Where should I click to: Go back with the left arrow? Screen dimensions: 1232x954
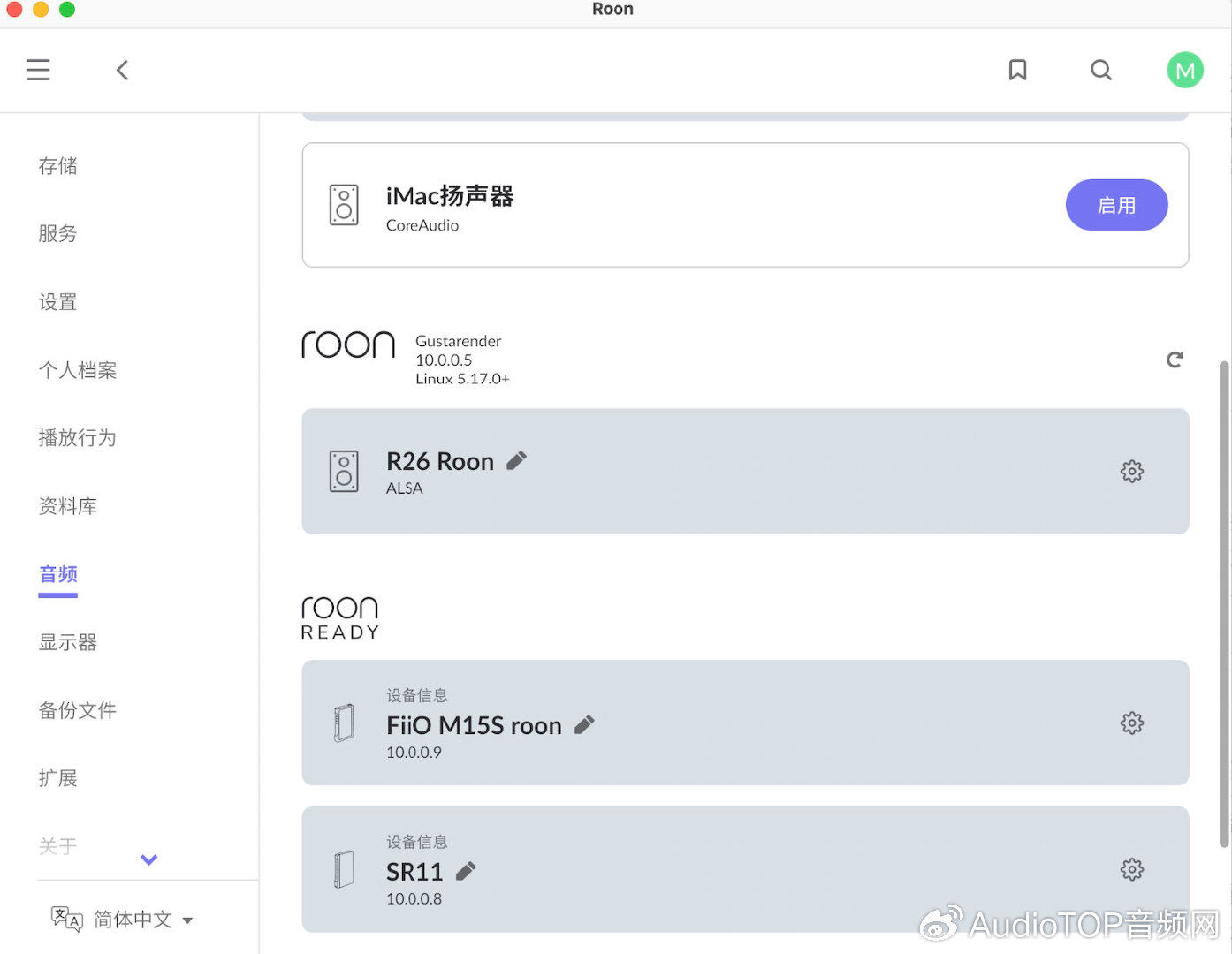coord(123,70)
